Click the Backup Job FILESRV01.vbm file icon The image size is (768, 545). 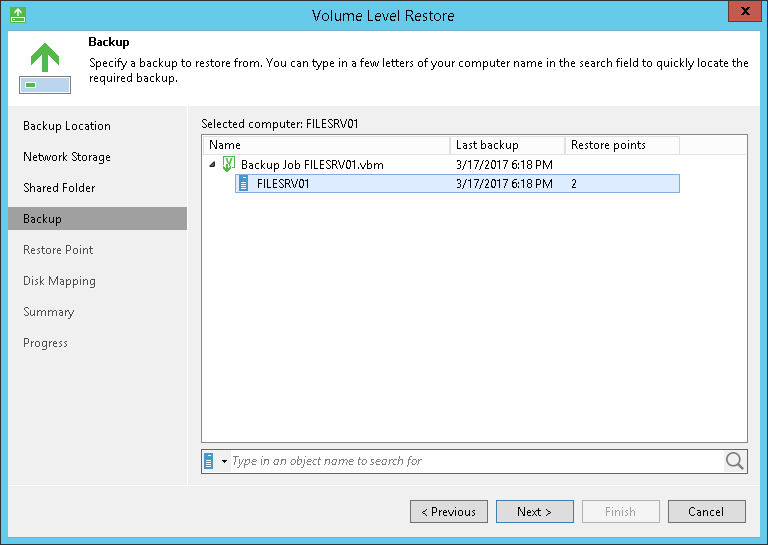(229, 164)
